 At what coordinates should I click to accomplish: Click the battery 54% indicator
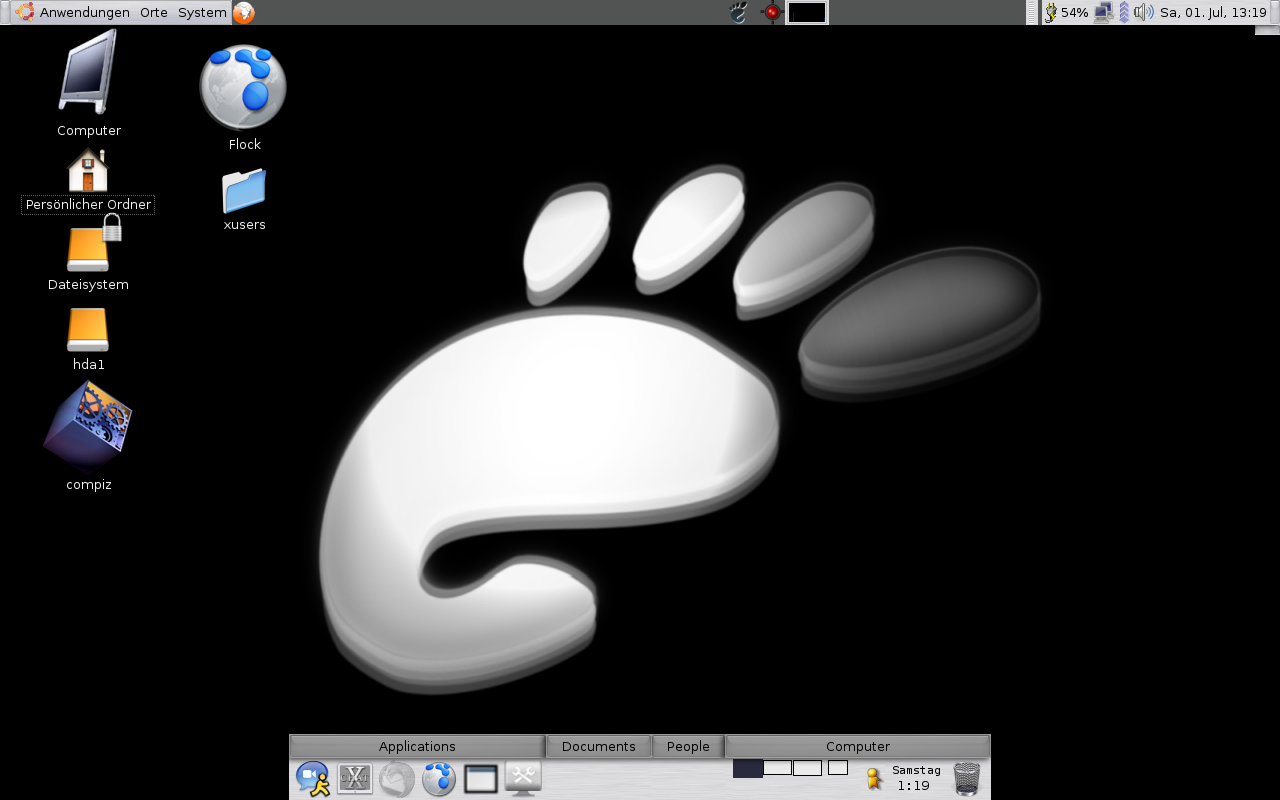point(1066,12)
